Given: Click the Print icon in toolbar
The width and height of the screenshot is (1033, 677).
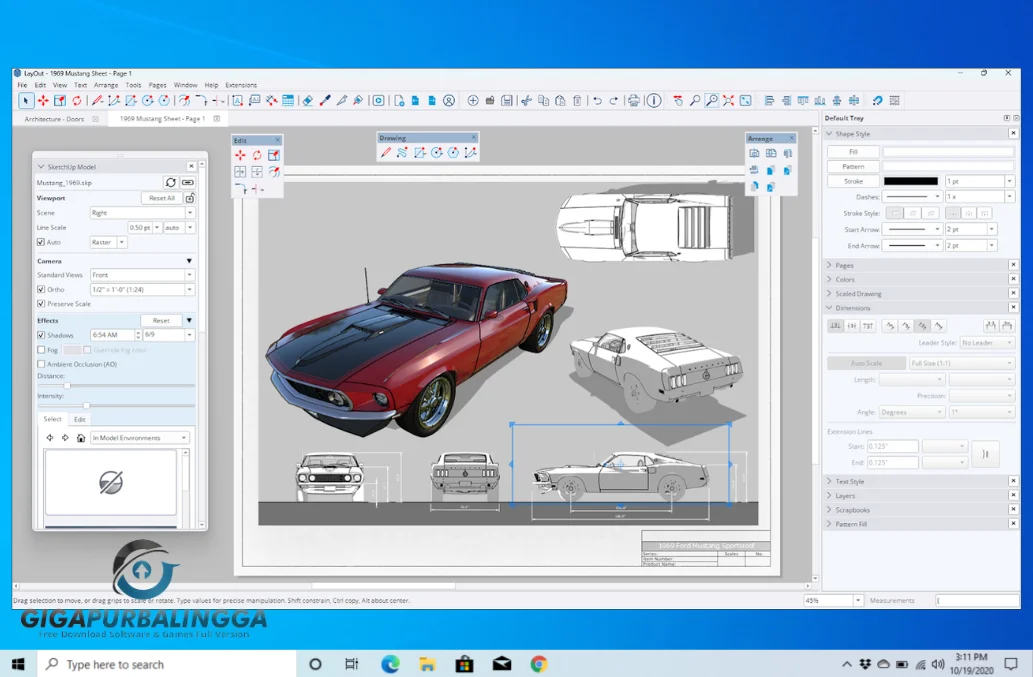Looking at the screenshot, I should [x=633, y=101].
